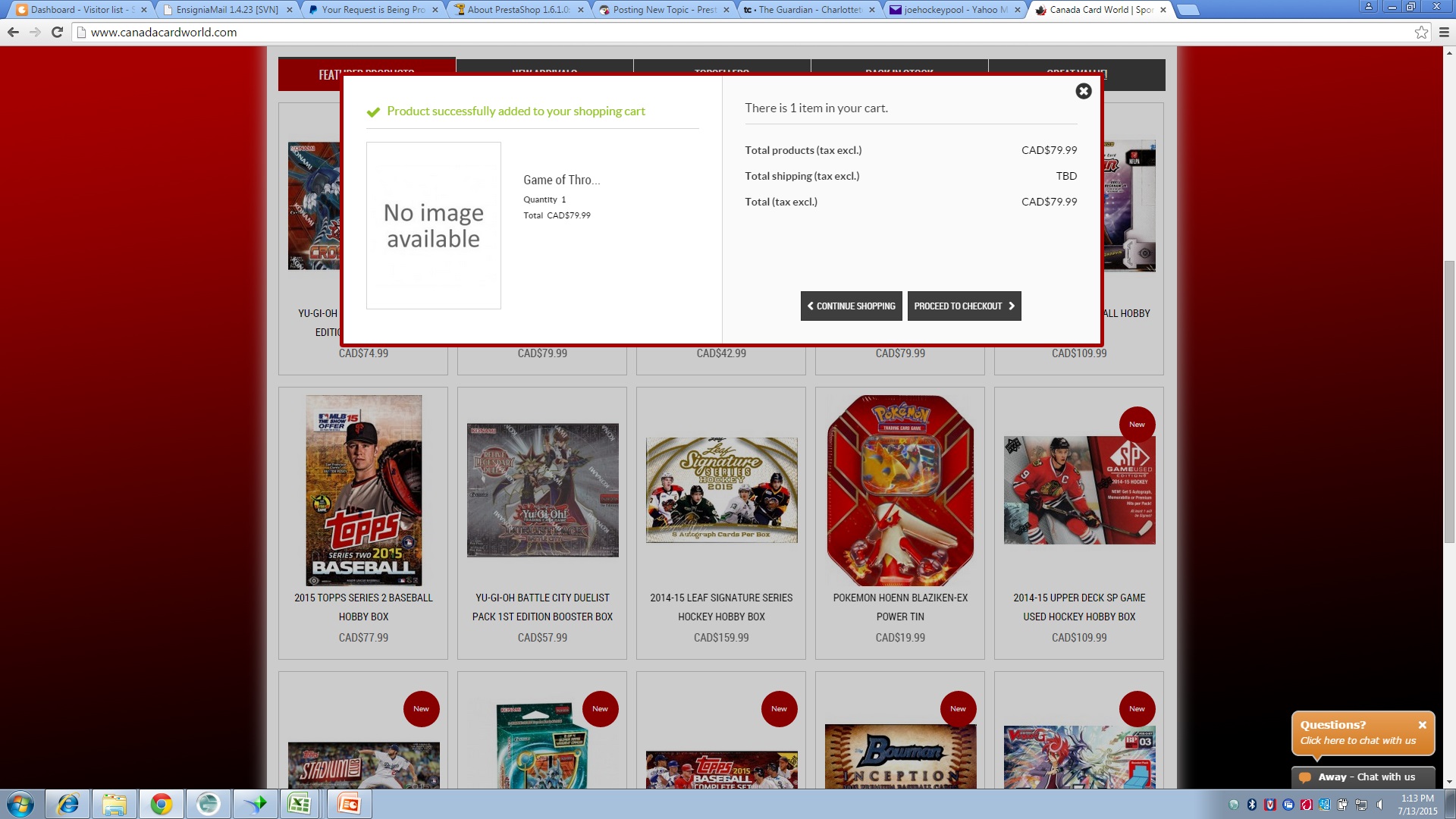1456x819 pixels.
Task: Bookmark page with star icon
Action: point(1420,32)
